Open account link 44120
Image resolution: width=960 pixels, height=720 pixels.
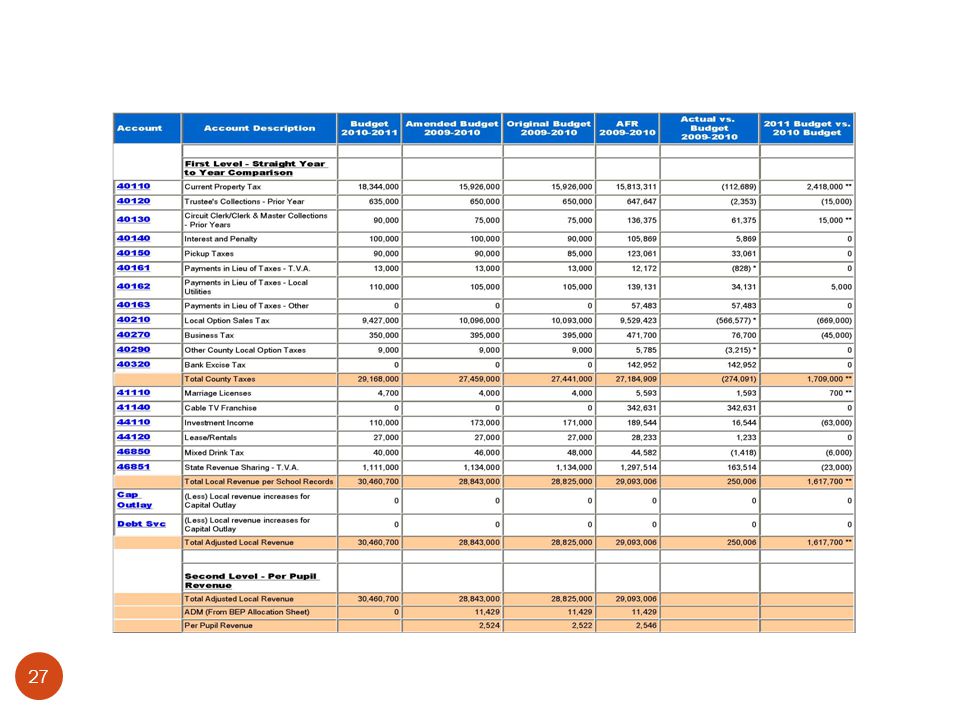point(133,437)
